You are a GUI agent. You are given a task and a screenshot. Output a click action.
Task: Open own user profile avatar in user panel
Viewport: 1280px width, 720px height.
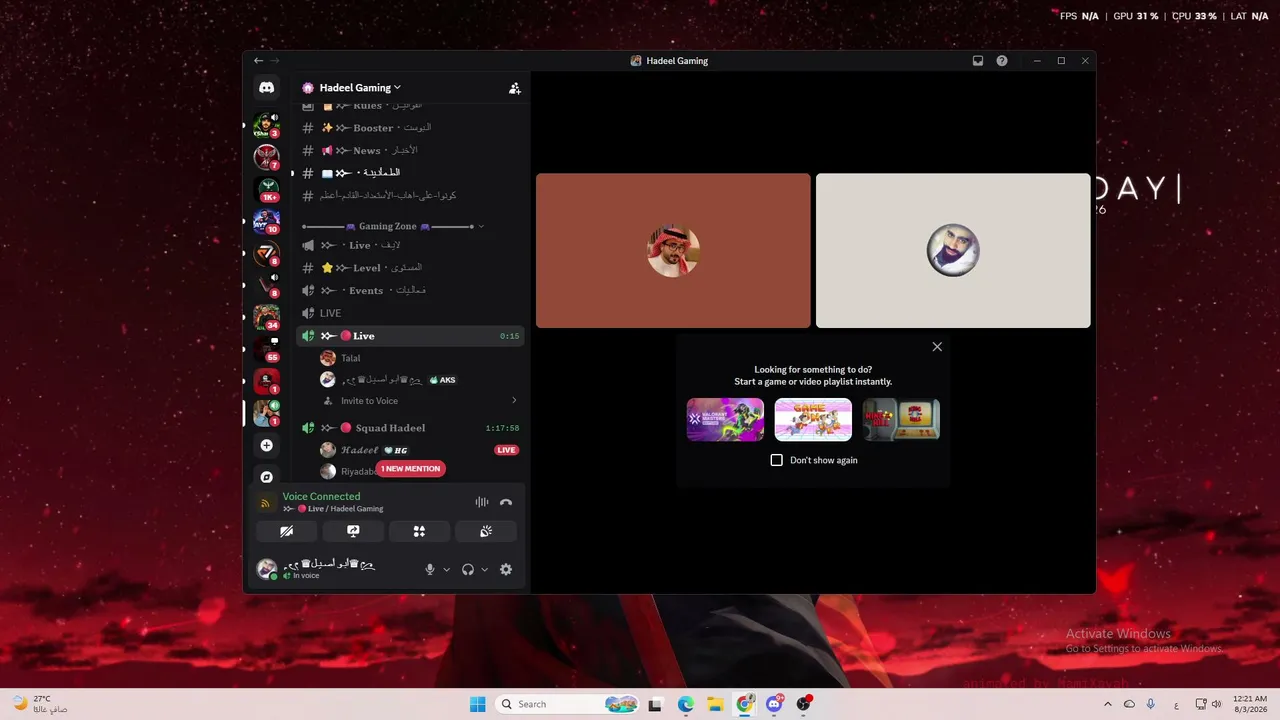tap(266, 569)
